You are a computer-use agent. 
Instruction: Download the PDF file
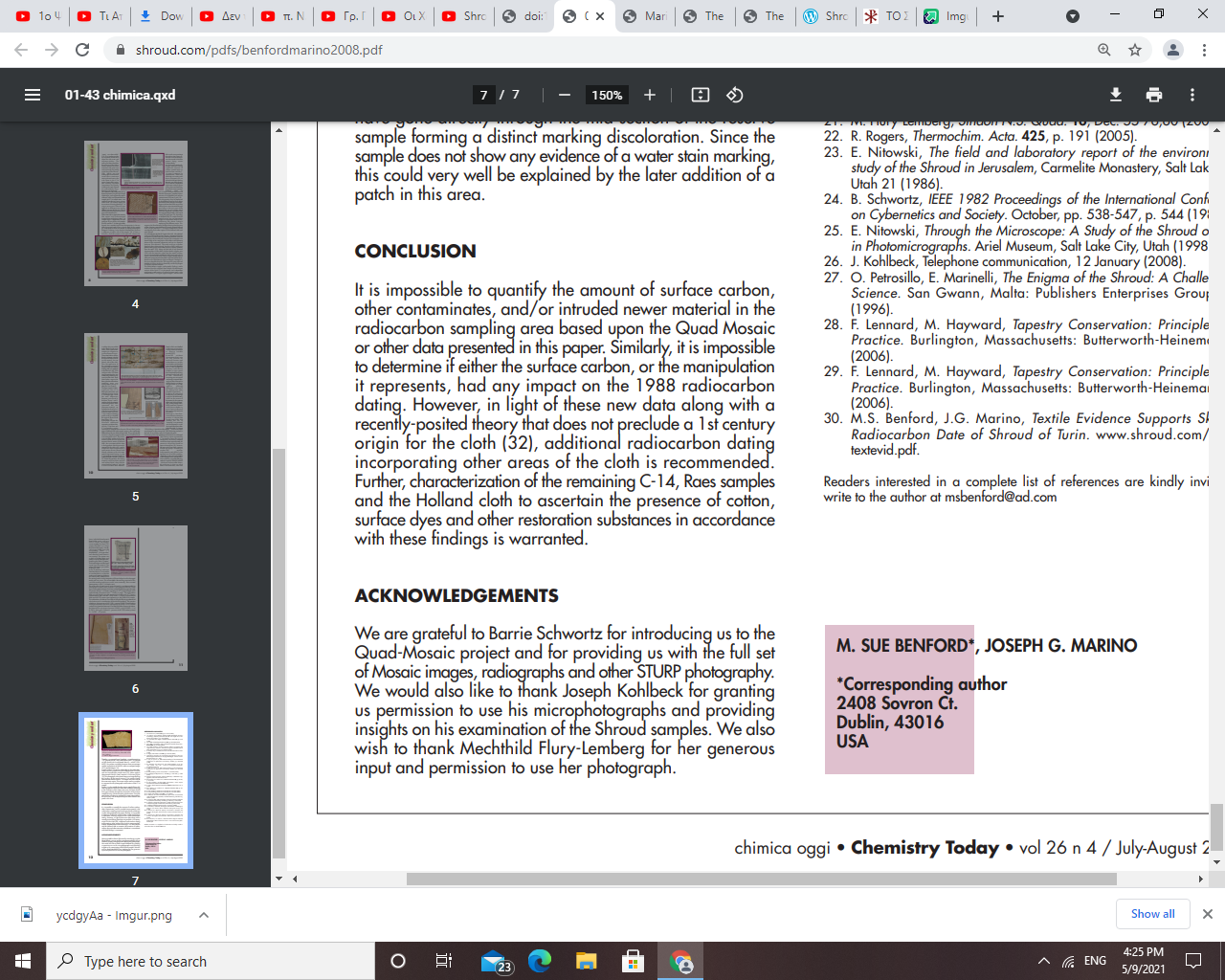pyautogui.click(x=1116, y=95)
